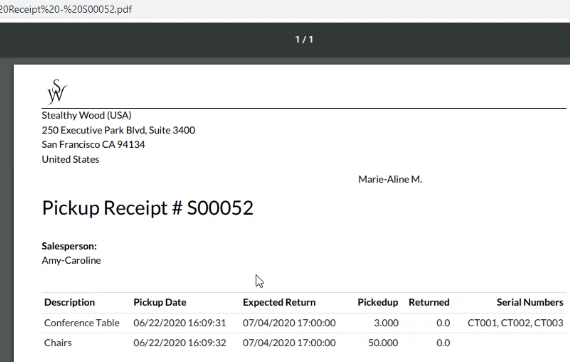The height and width of the screenshot is (362, 570).
Task: Click the salesperson name Amy-Caroline
Action: point(71,261)
